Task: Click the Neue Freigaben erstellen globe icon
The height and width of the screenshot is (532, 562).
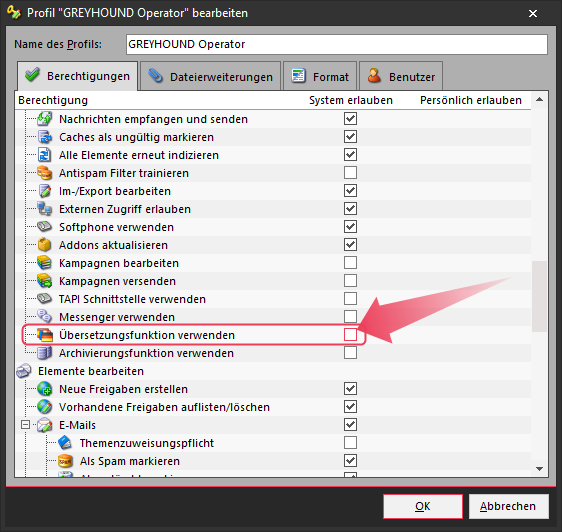Action: [45, 389]
